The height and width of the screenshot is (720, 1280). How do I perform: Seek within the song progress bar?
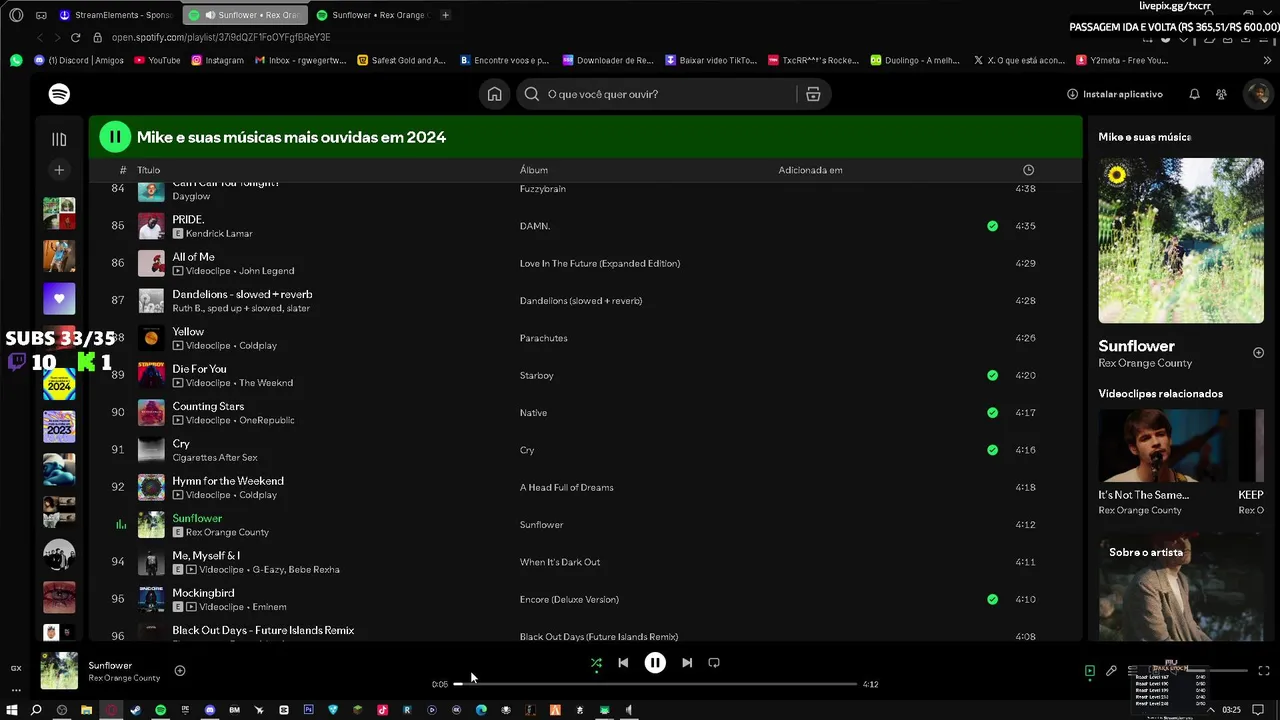point(655,684)
